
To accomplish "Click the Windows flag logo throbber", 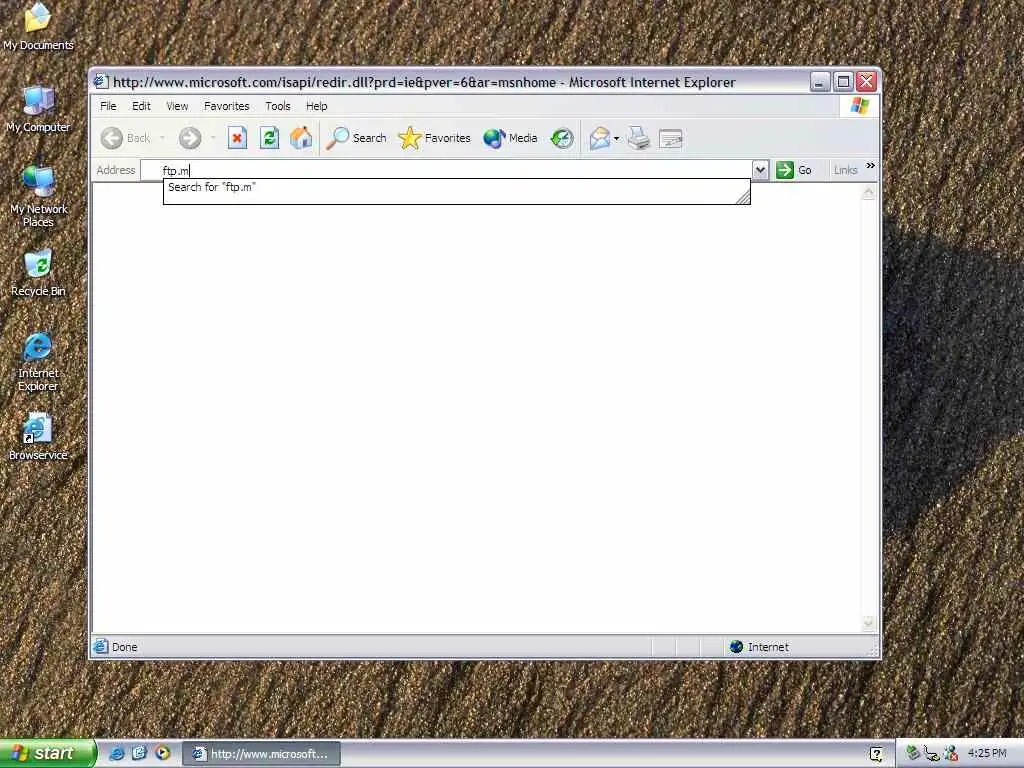I will pos(859,106).
